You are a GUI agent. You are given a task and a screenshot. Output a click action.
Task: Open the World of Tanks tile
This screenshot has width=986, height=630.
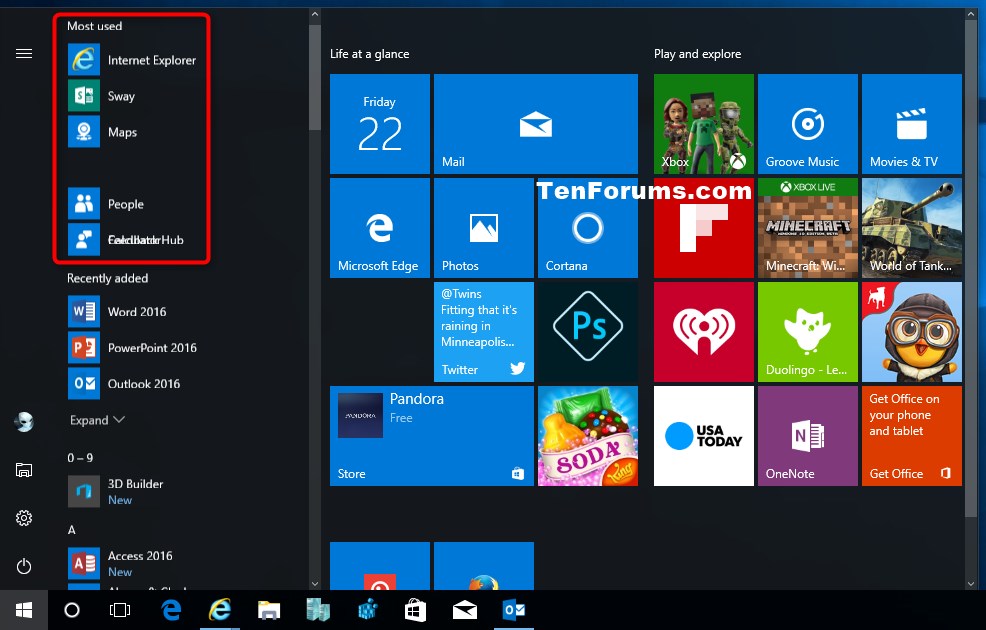912,228
